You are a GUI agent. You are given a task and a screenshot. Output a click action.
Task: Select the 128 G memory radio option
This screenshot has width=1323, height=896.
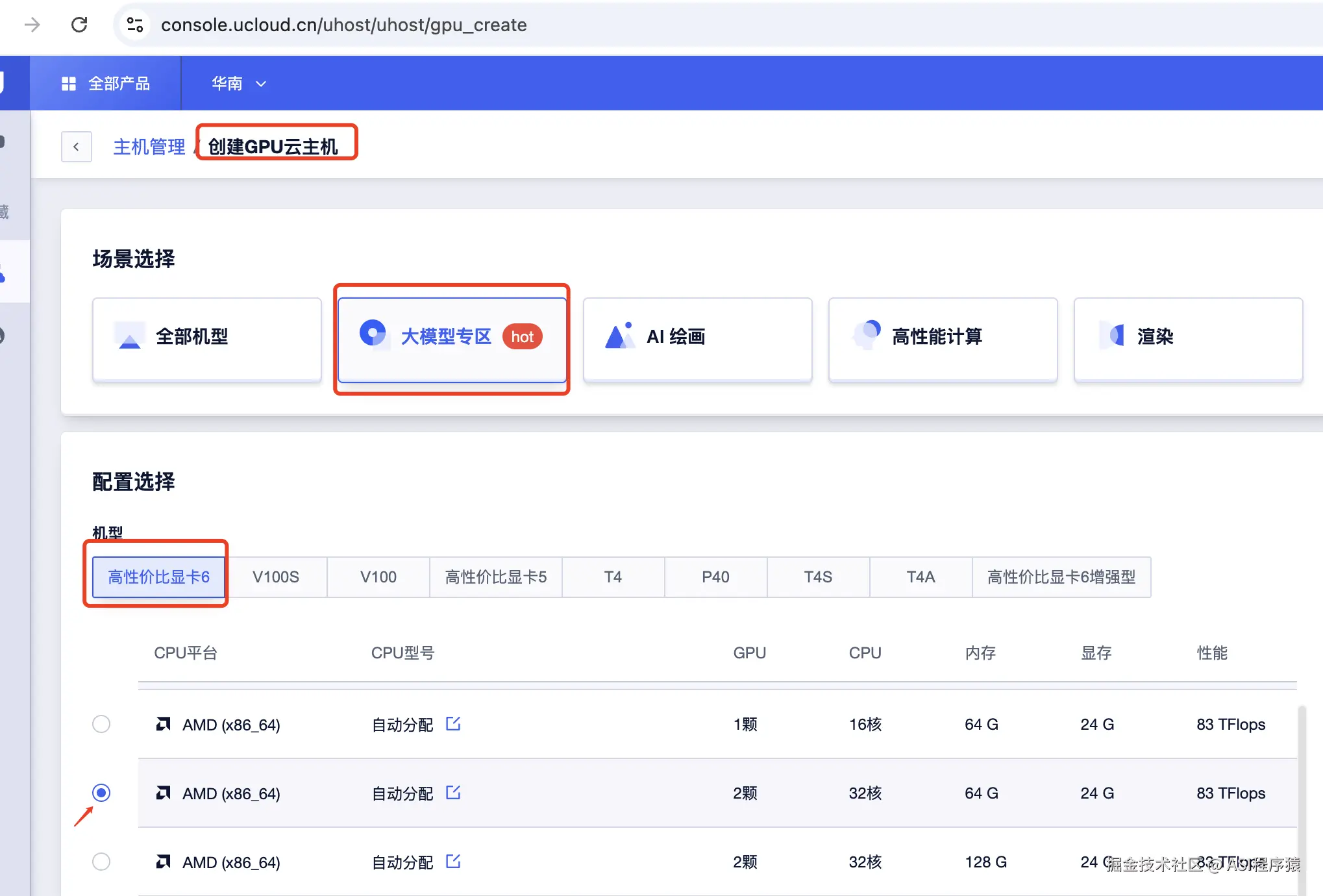tap(101, 862)
